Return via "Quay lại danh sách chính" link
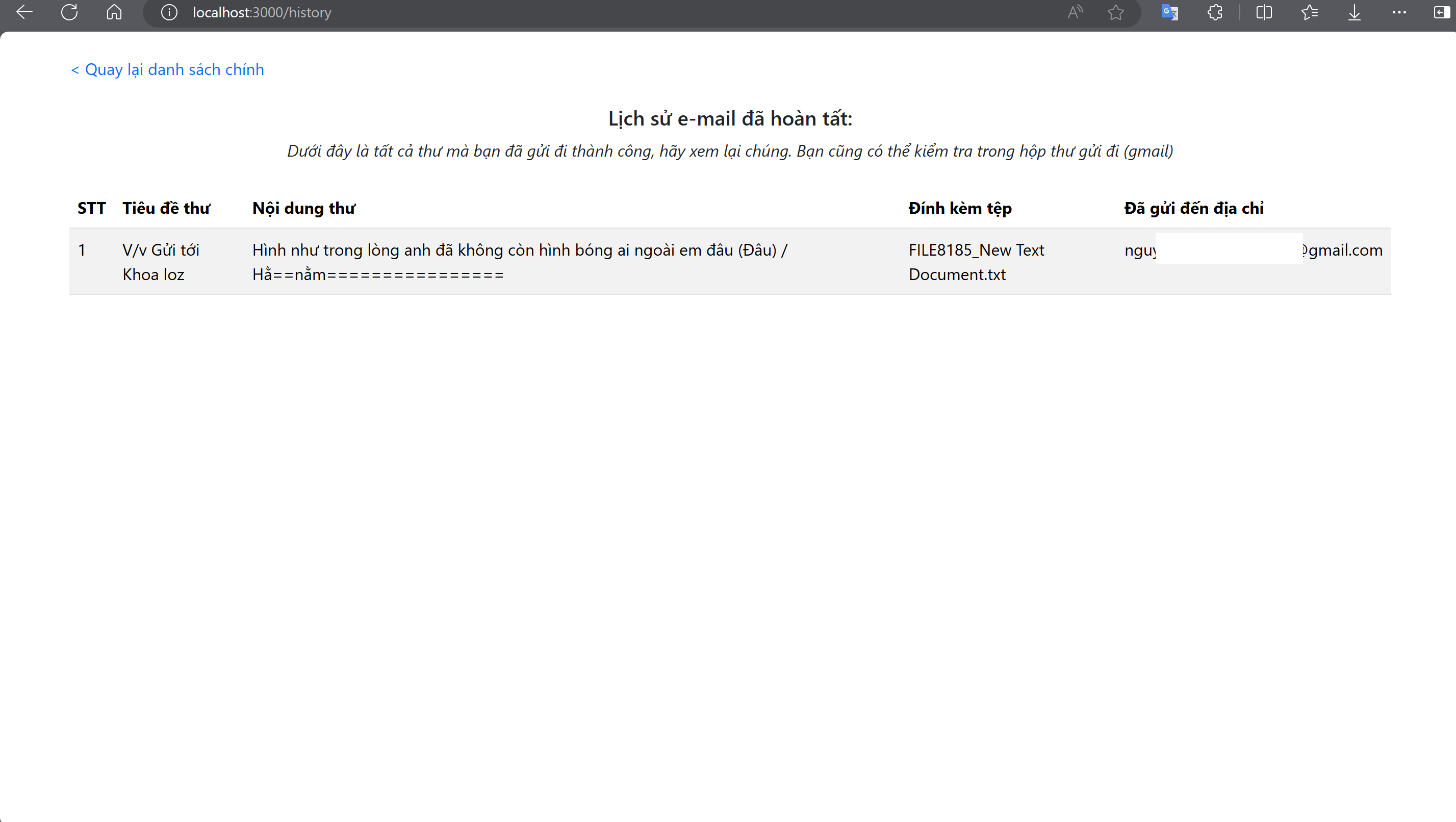1456x822 pixels. point(167,69)
